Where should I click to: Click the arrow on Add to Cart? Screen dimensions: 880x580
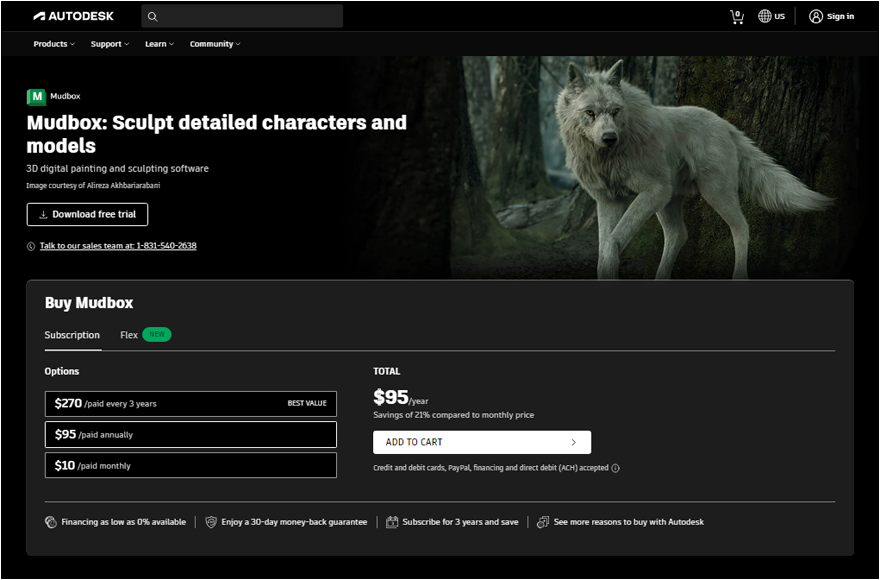(574, 442)
